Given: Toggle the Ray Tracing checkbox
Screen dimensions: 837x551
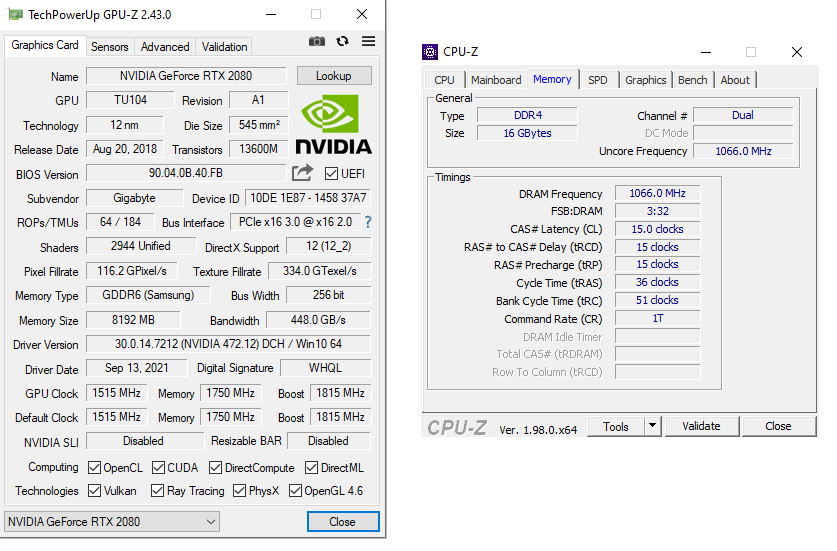Looking at the screenshot, I should 157,490.
